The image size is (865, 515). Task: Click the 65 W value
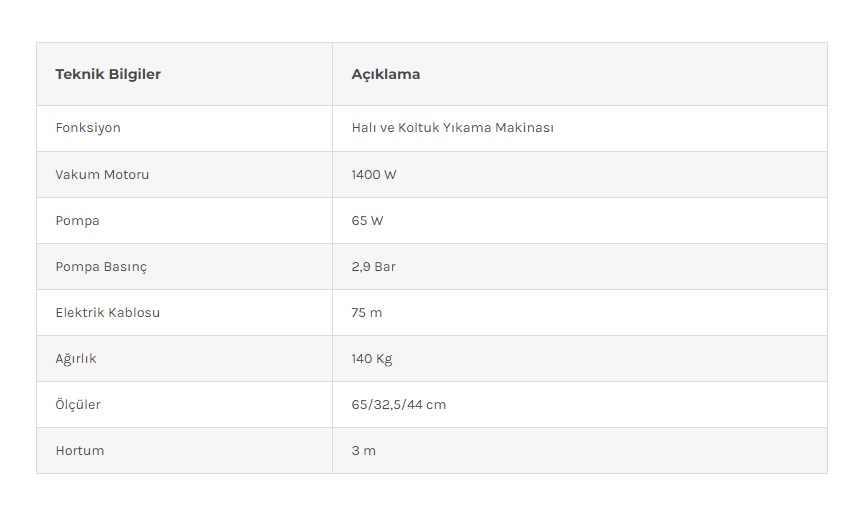tap(367, 221)
